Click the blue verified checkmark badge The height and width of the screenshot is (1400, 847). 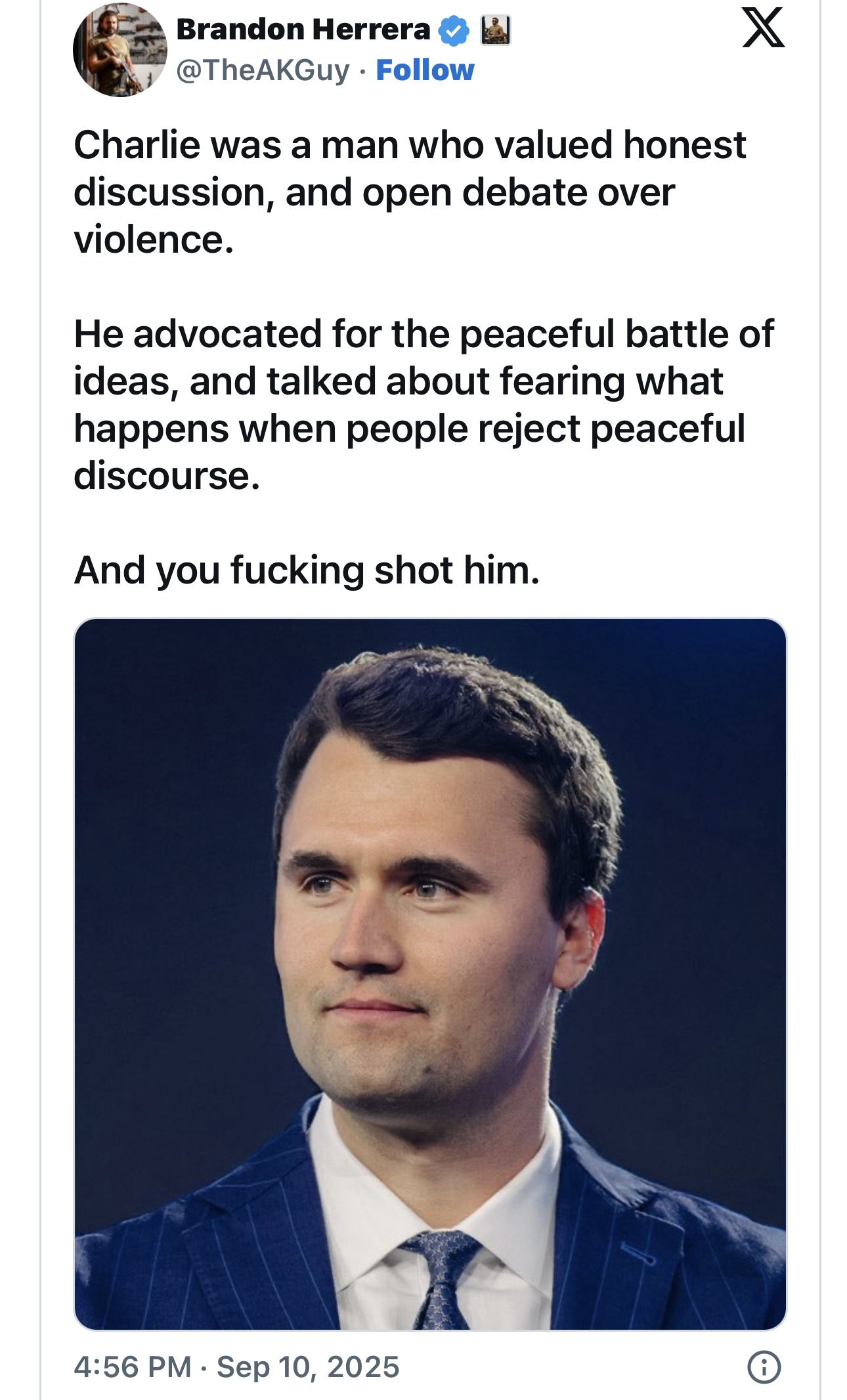coord(453,31)
